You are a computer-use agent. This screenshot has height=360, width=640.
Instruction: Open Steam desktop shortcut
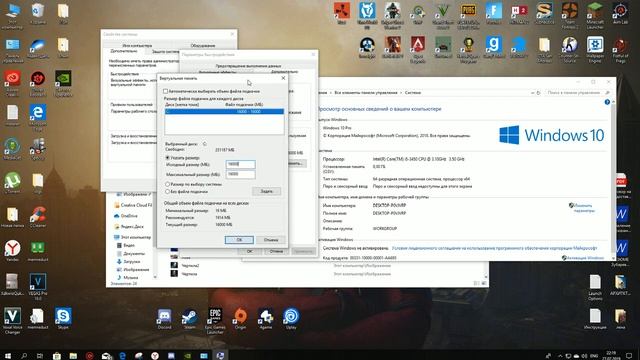(x=189, y=319)
